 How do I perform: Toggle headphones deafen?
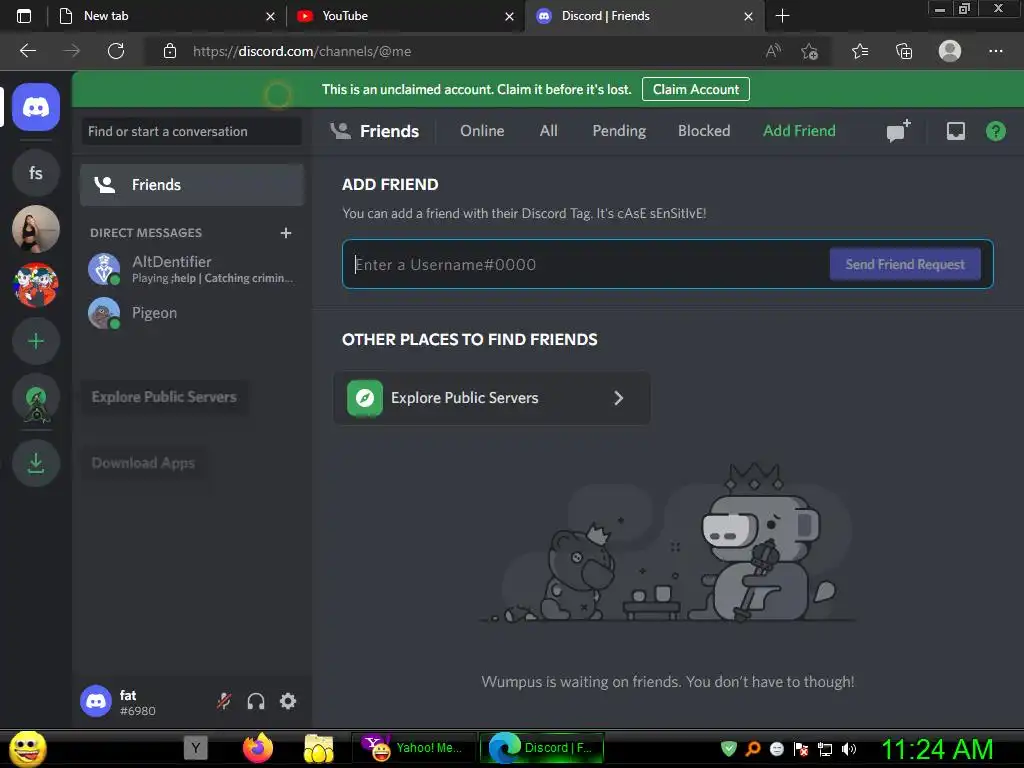coord(256,701)
